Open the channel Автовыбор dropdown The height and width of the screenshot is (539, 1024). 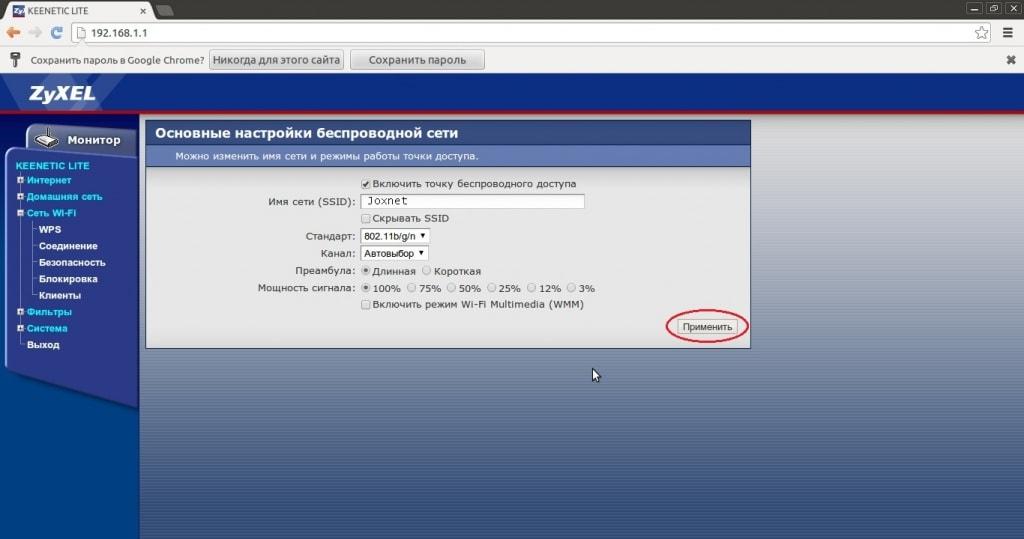[394, 253]
